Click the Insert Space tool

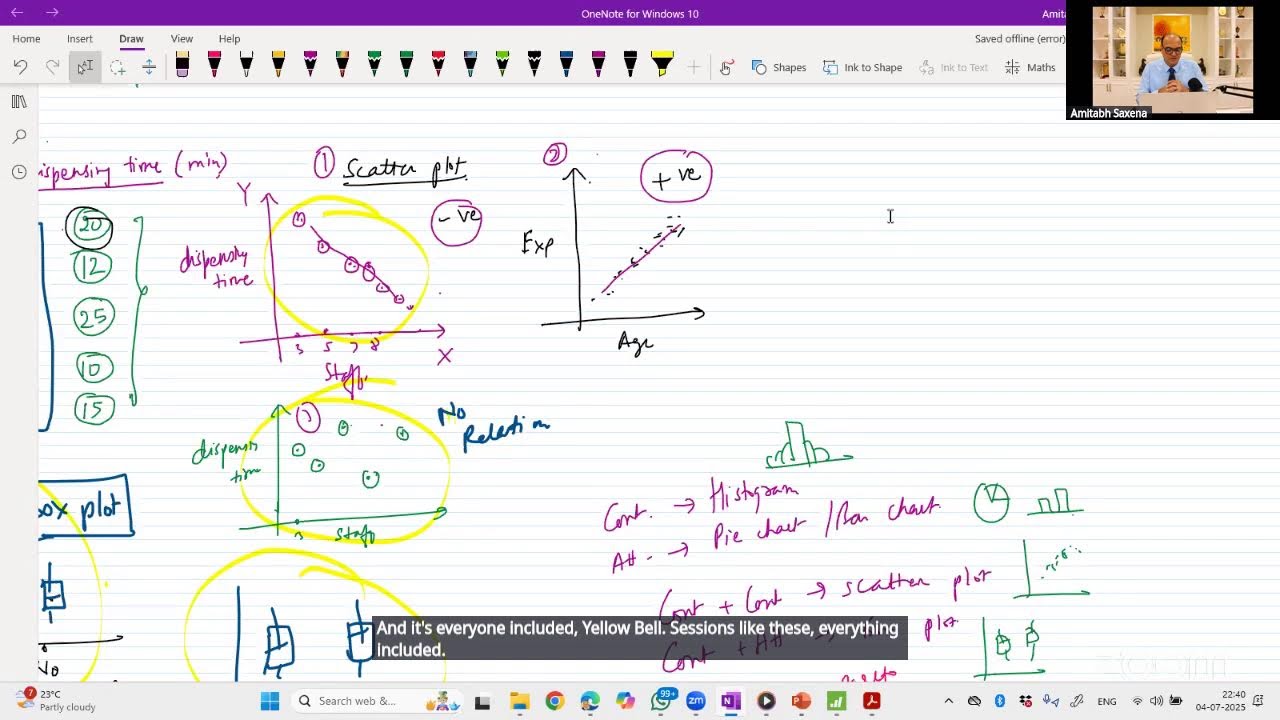(x=149, y=67)
